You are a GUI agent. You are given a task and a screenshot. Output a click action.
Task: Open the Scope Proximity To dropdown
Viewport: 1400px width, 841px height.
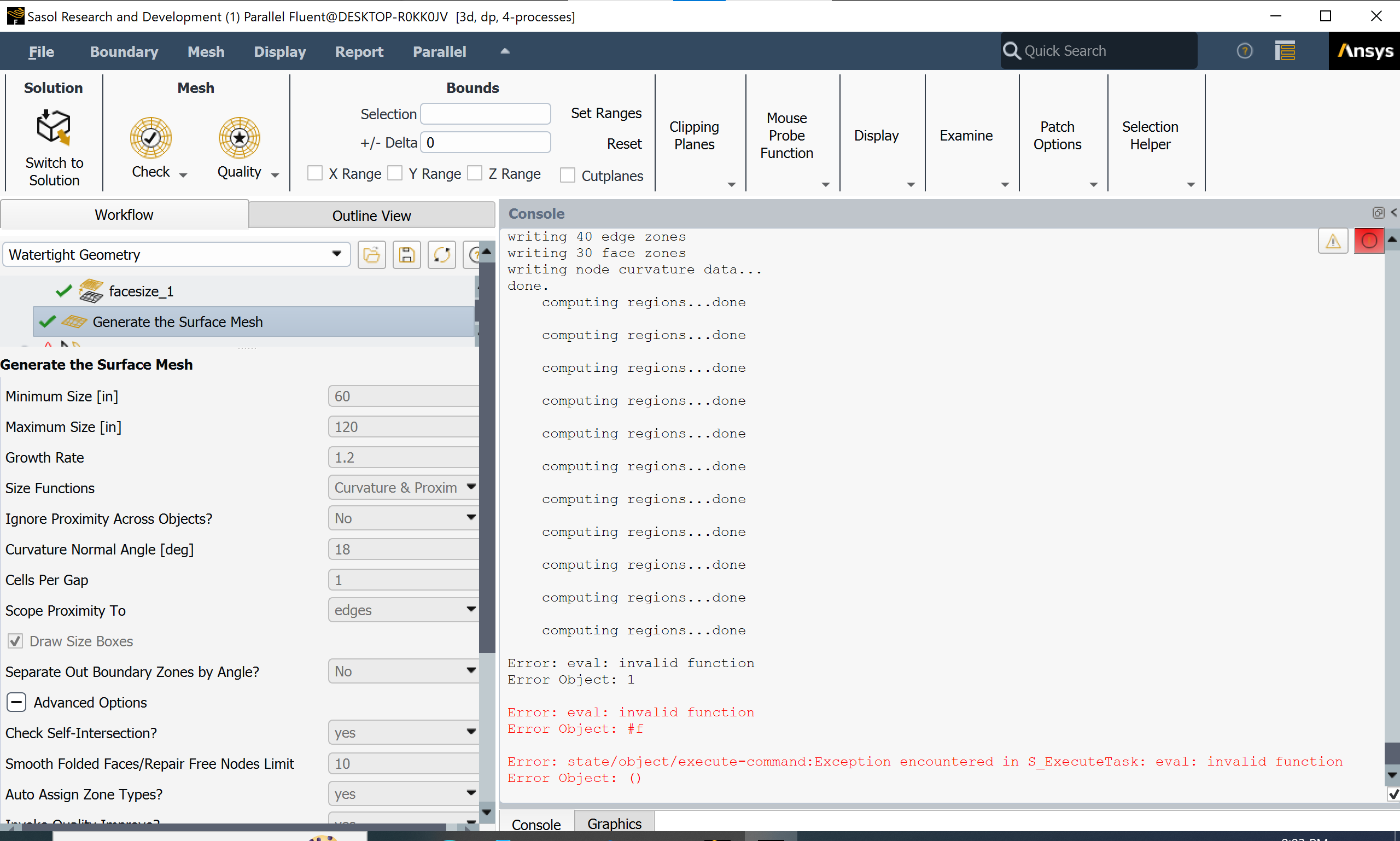coord(404,610)
